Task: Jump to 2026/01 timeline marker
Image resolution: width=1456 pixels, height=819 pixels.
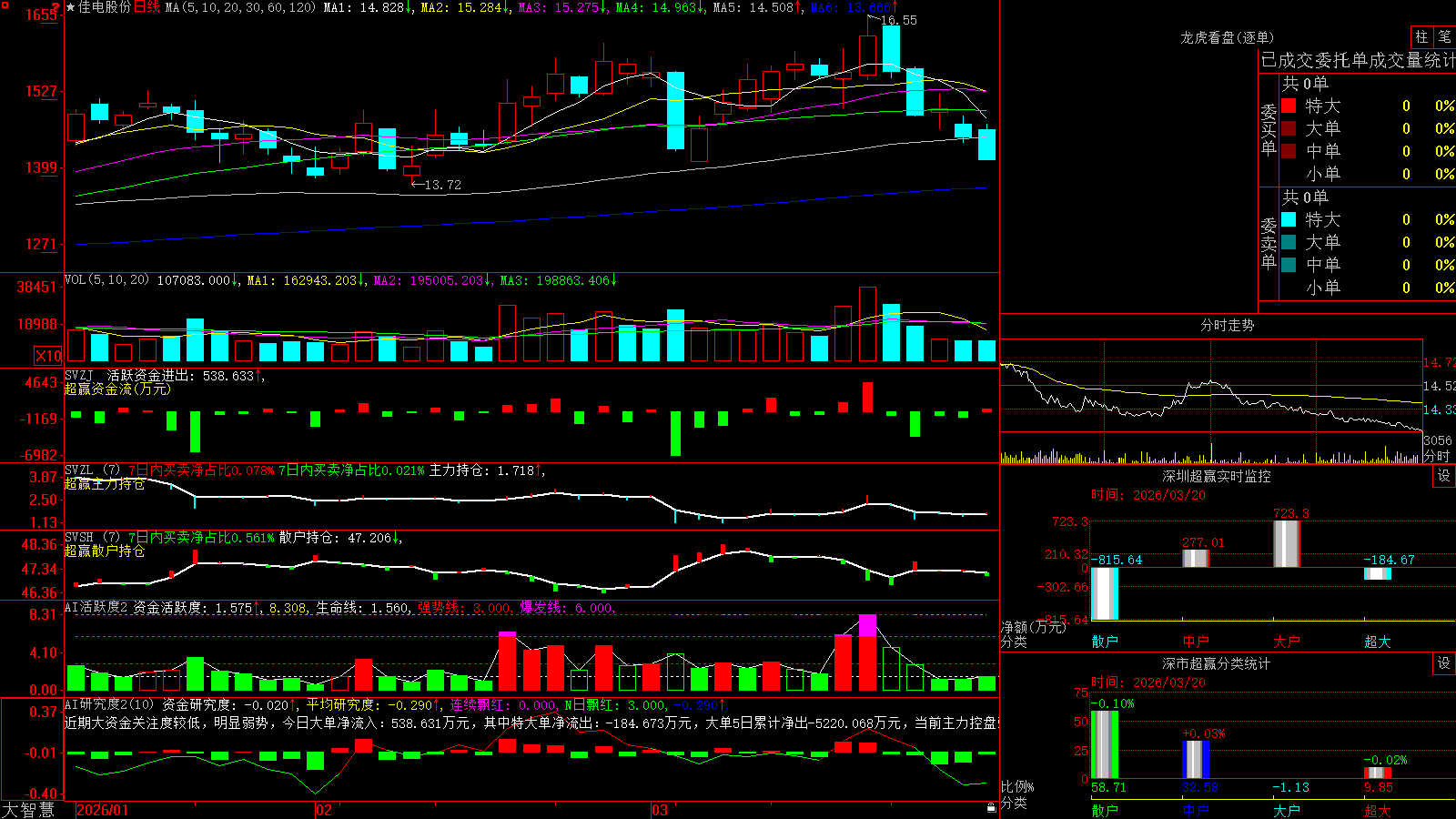Action: 102,810
